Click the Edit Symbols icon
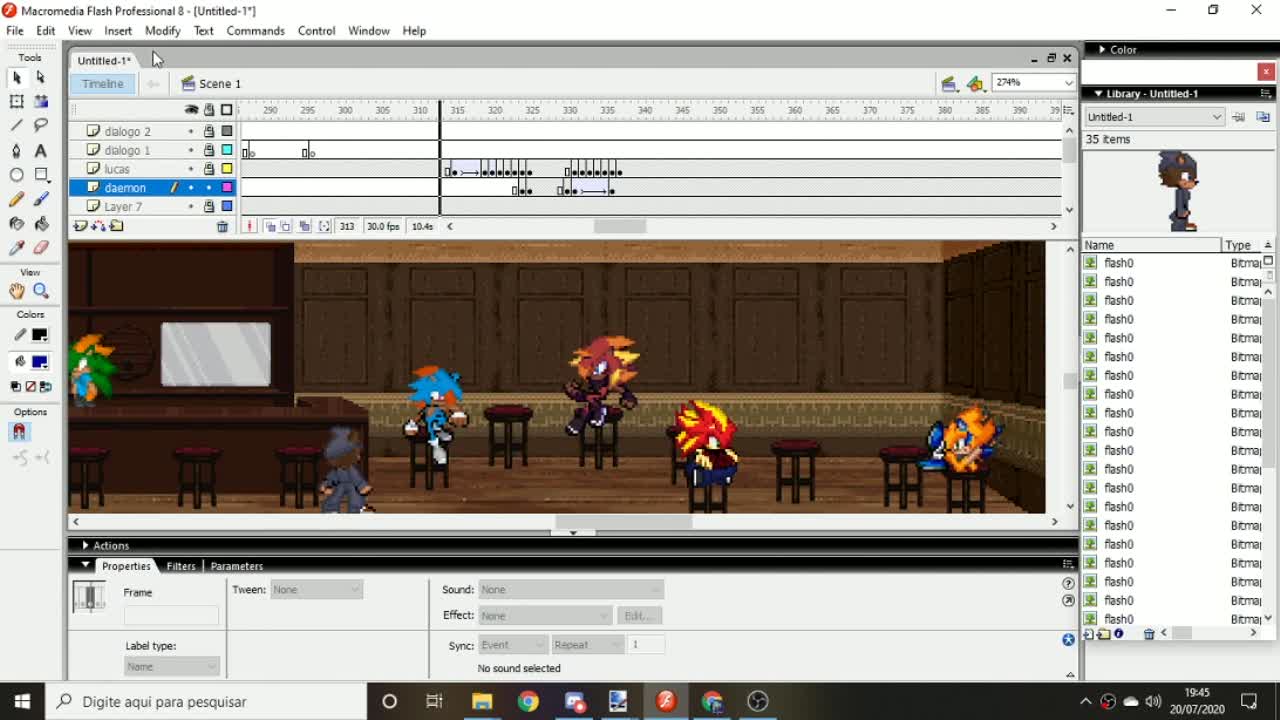1280x720 pixels. click(975, 83)
